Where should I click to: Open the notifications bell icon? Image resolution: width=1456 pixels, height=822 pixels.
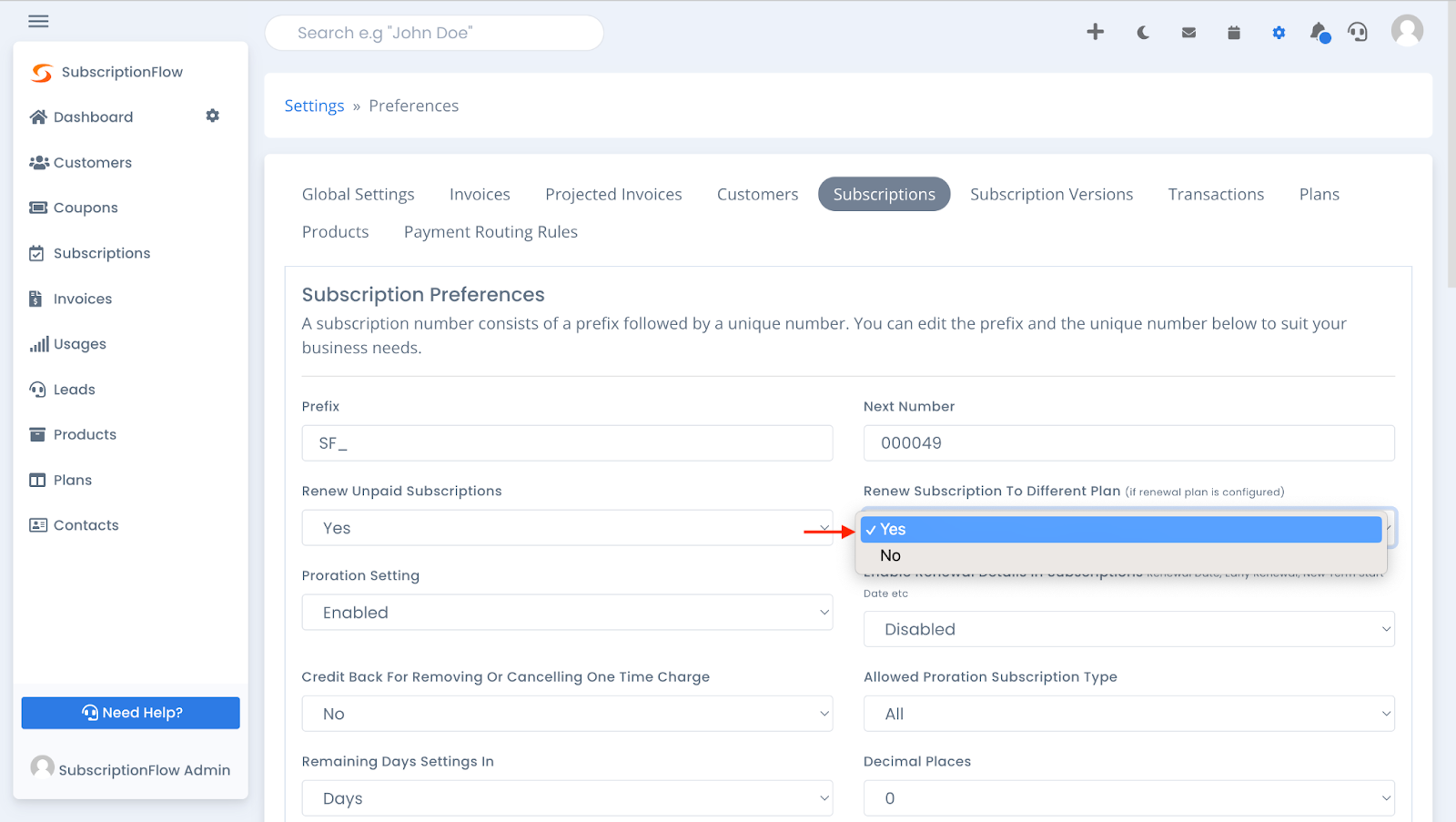[1319, 32]
